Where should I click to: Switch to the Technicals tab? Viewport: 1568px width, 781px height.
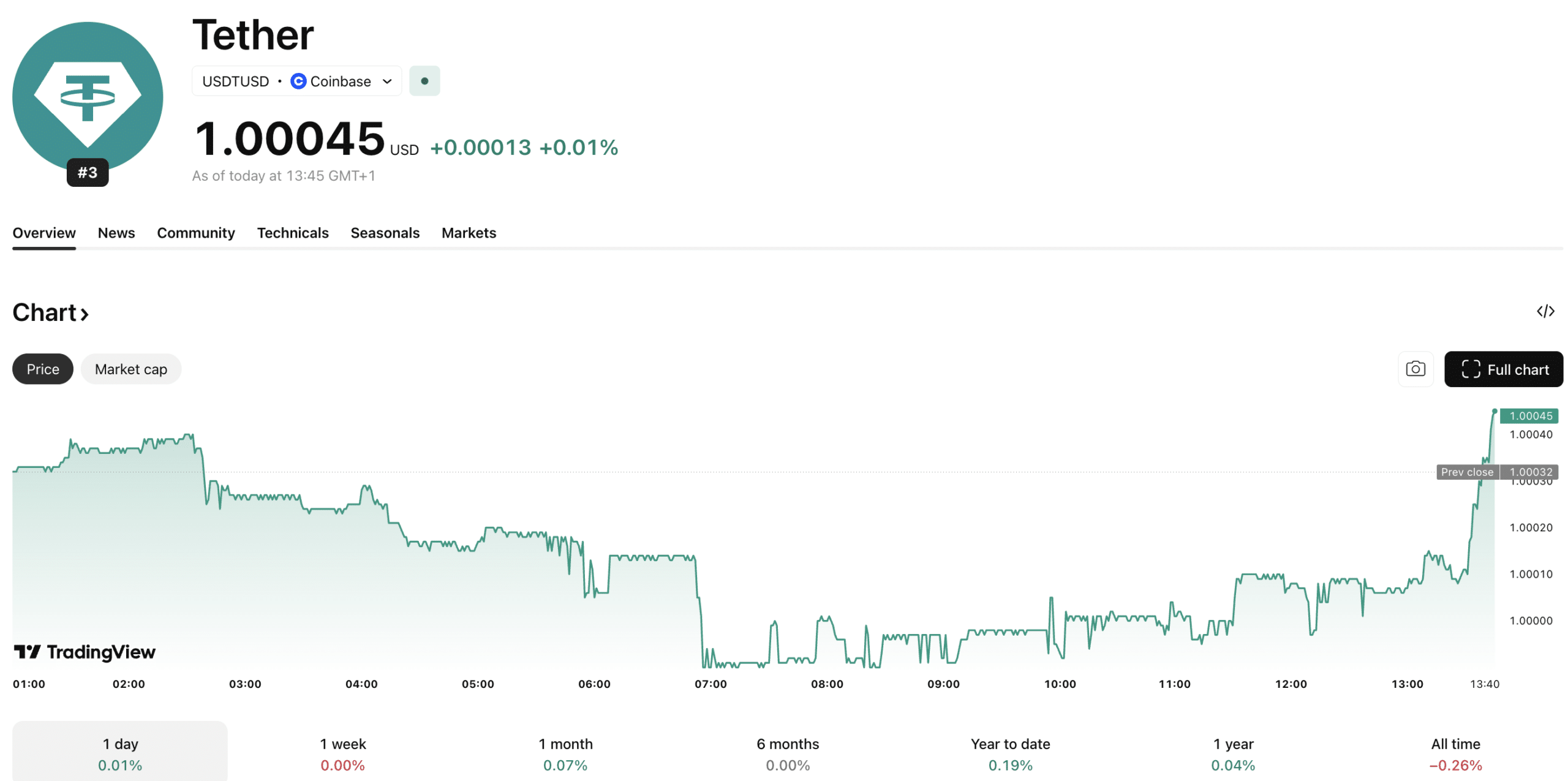[293, 233]
